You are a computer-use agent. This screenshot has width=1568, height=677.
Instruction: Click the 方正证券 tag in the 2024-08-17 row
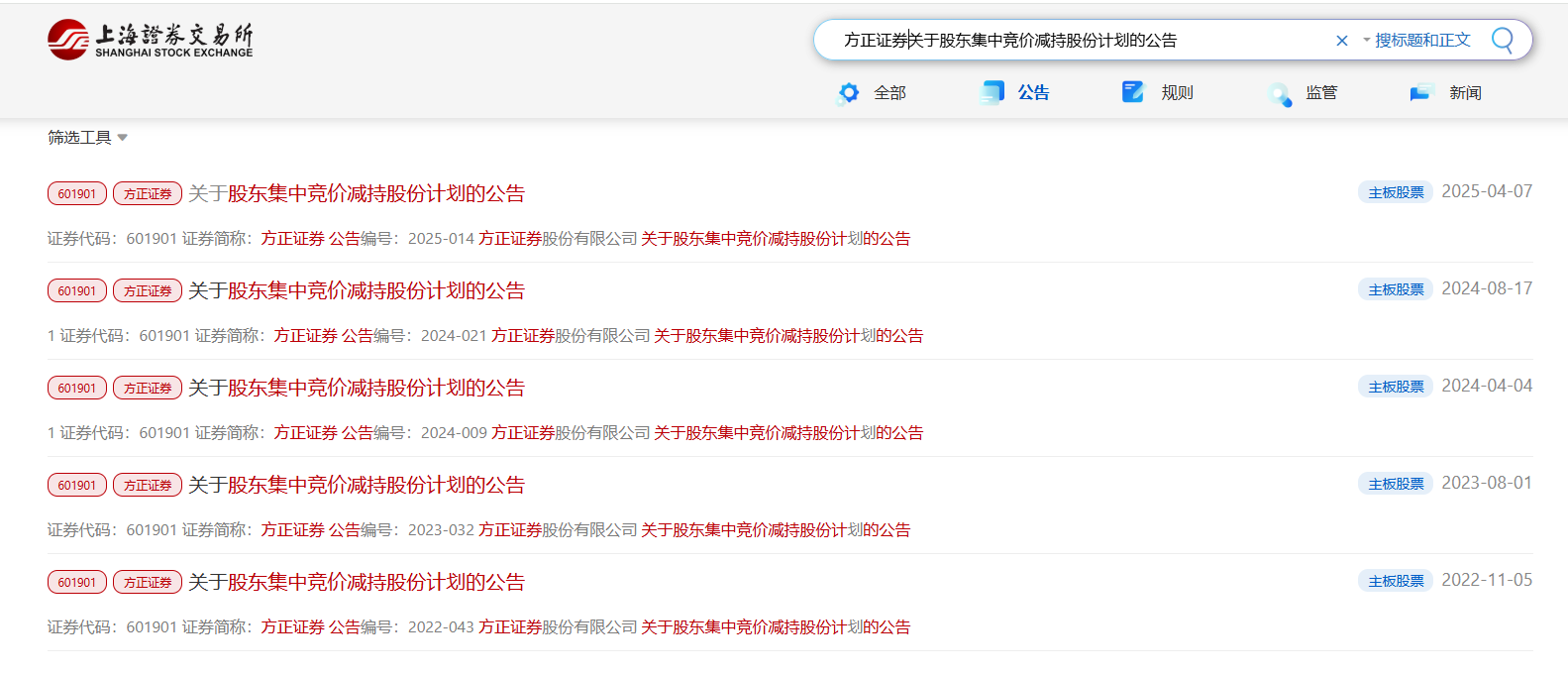point(148,290)
